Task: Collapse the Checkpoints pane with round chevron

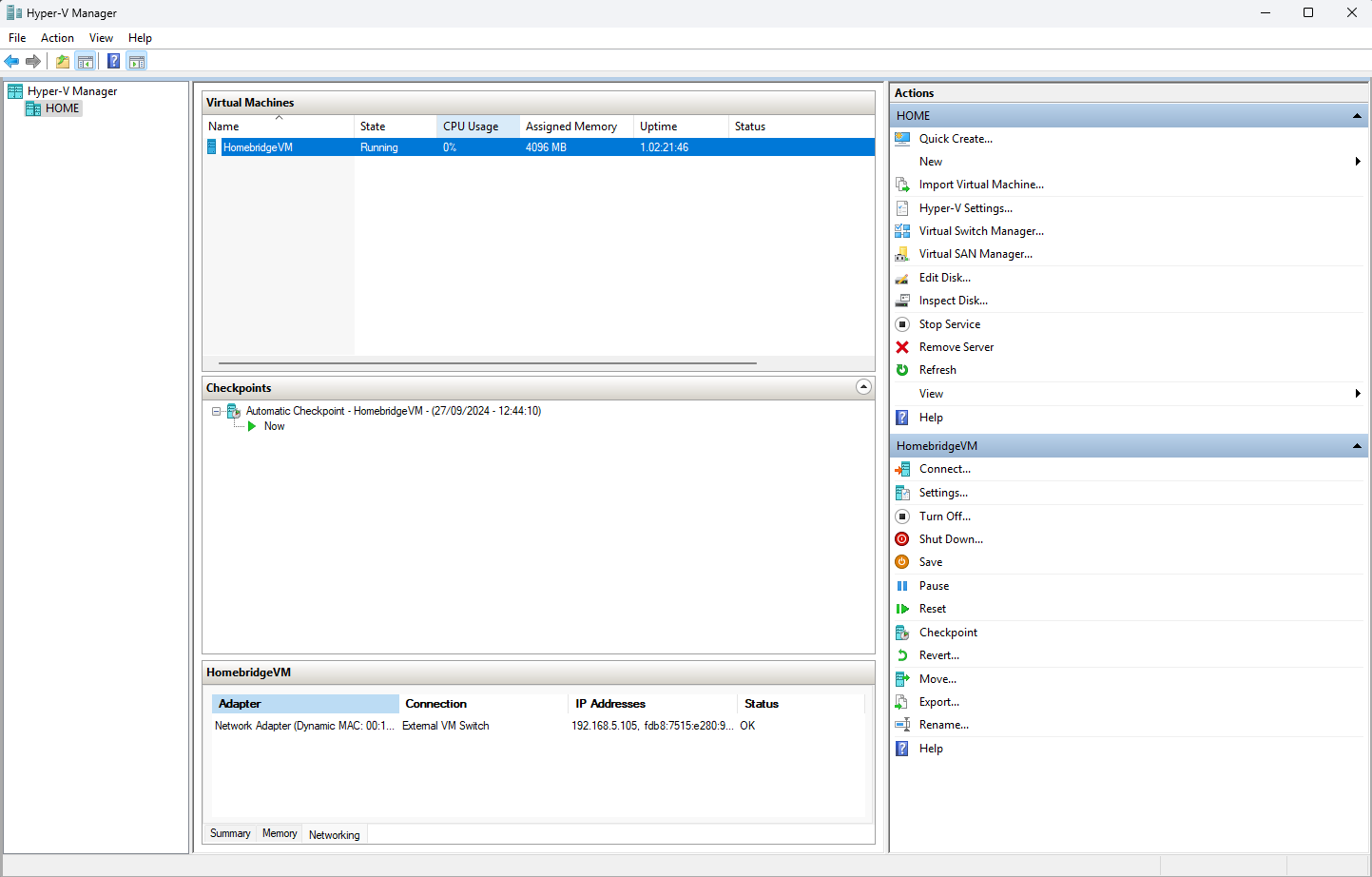Action: 863,386
